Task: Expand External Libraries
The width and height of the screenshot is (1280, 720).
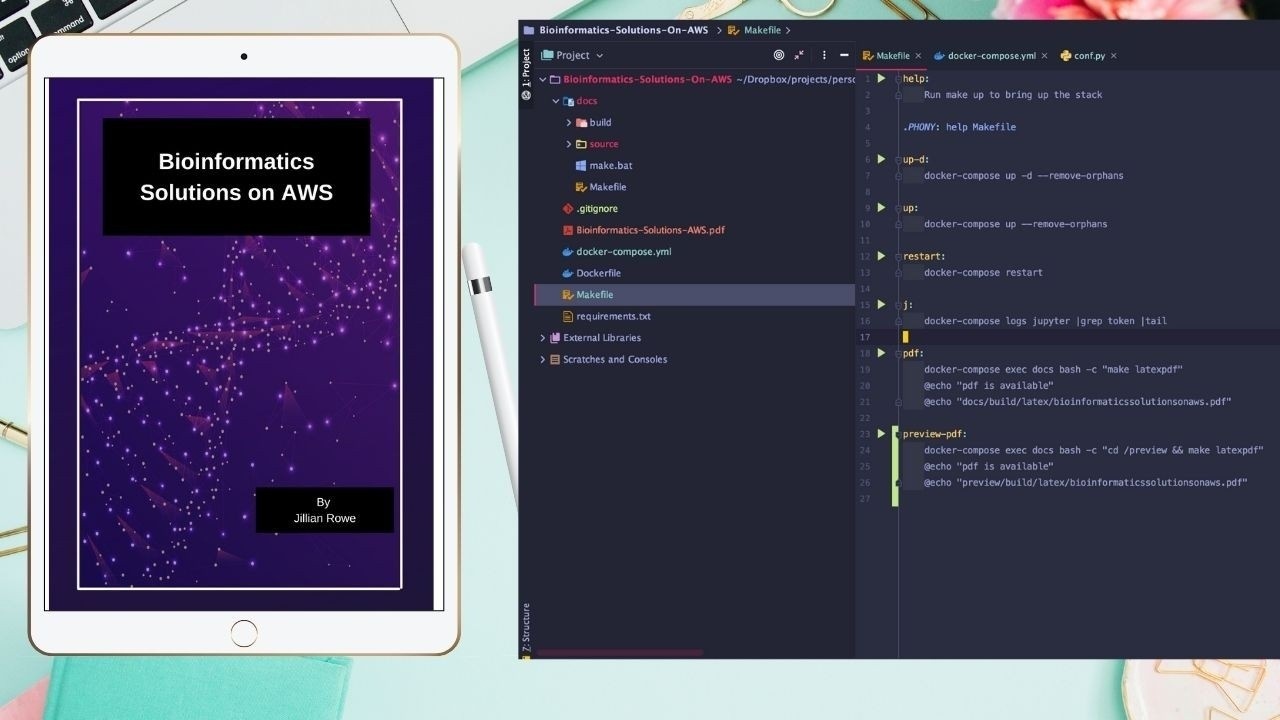Action: (x=543, y=338)
